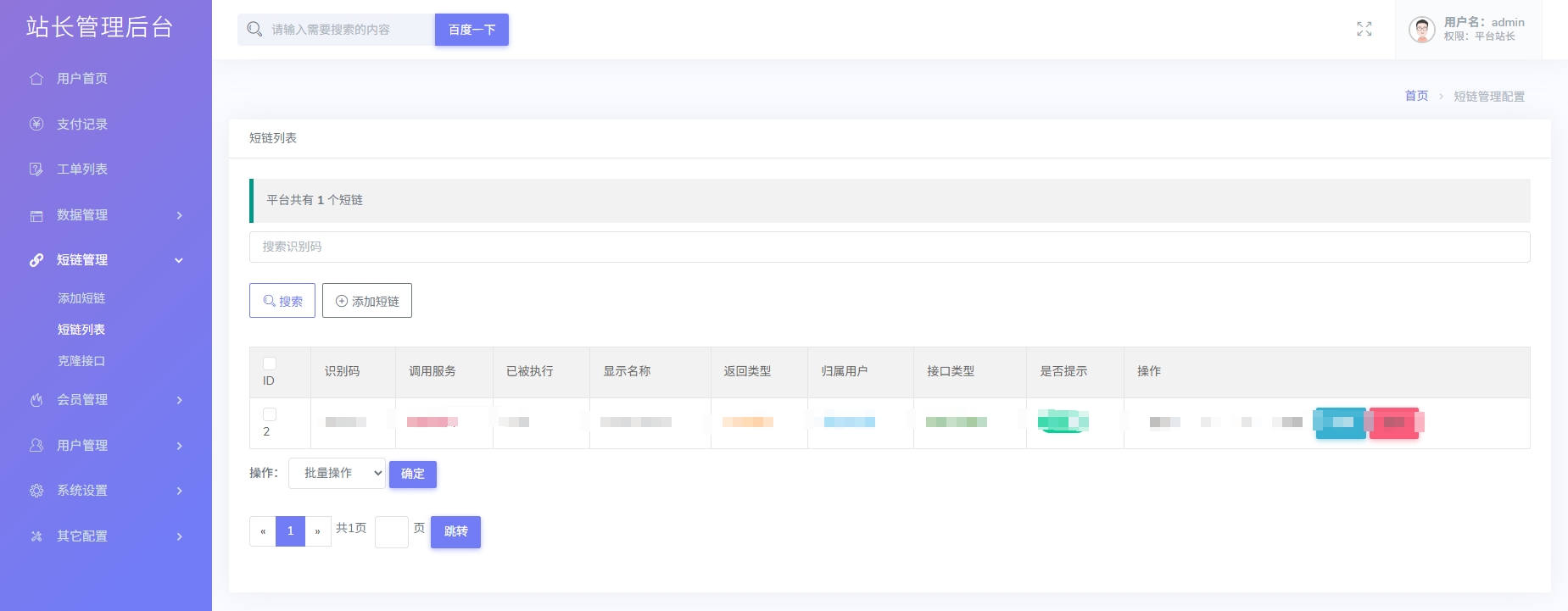Click the 确定 button for batch operation
Viewport: 1568px width, 611px height.
pos(413,474)
